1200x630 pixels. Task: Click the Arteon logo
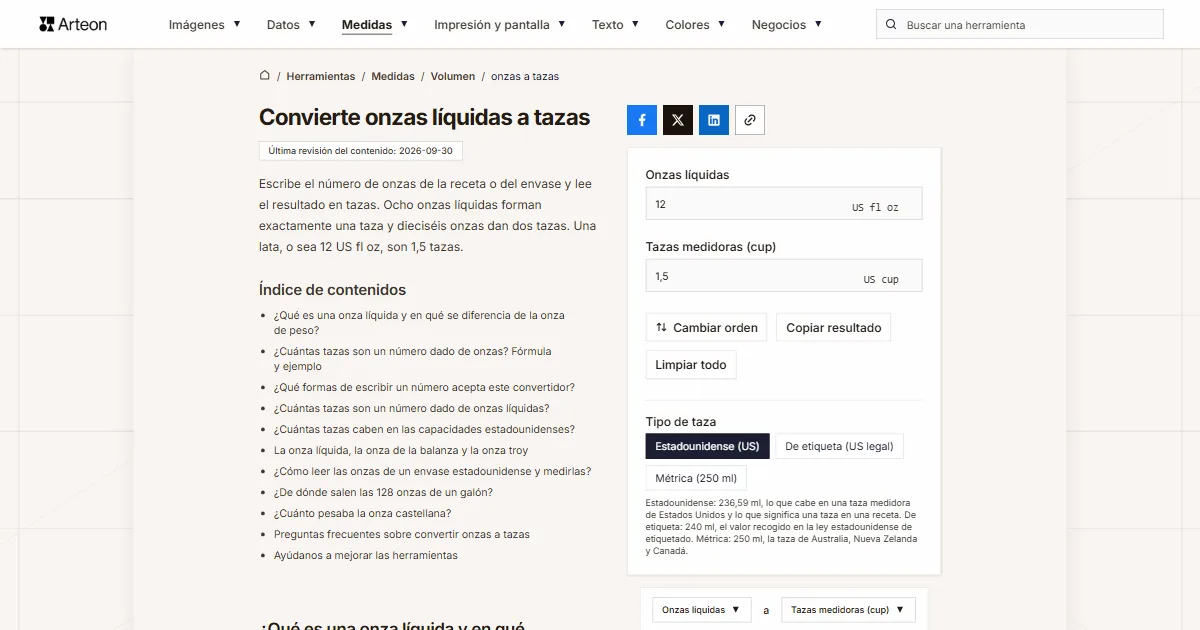[x=73, y=24]
